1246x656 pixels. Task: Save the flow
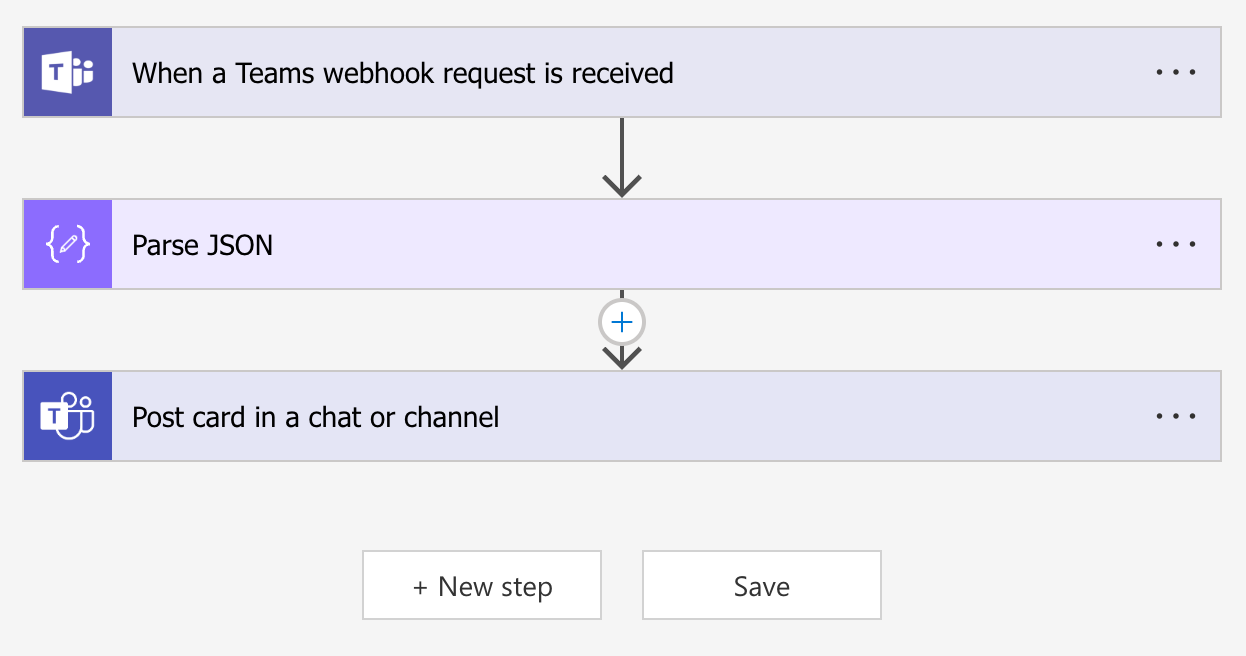pos(761,586)
